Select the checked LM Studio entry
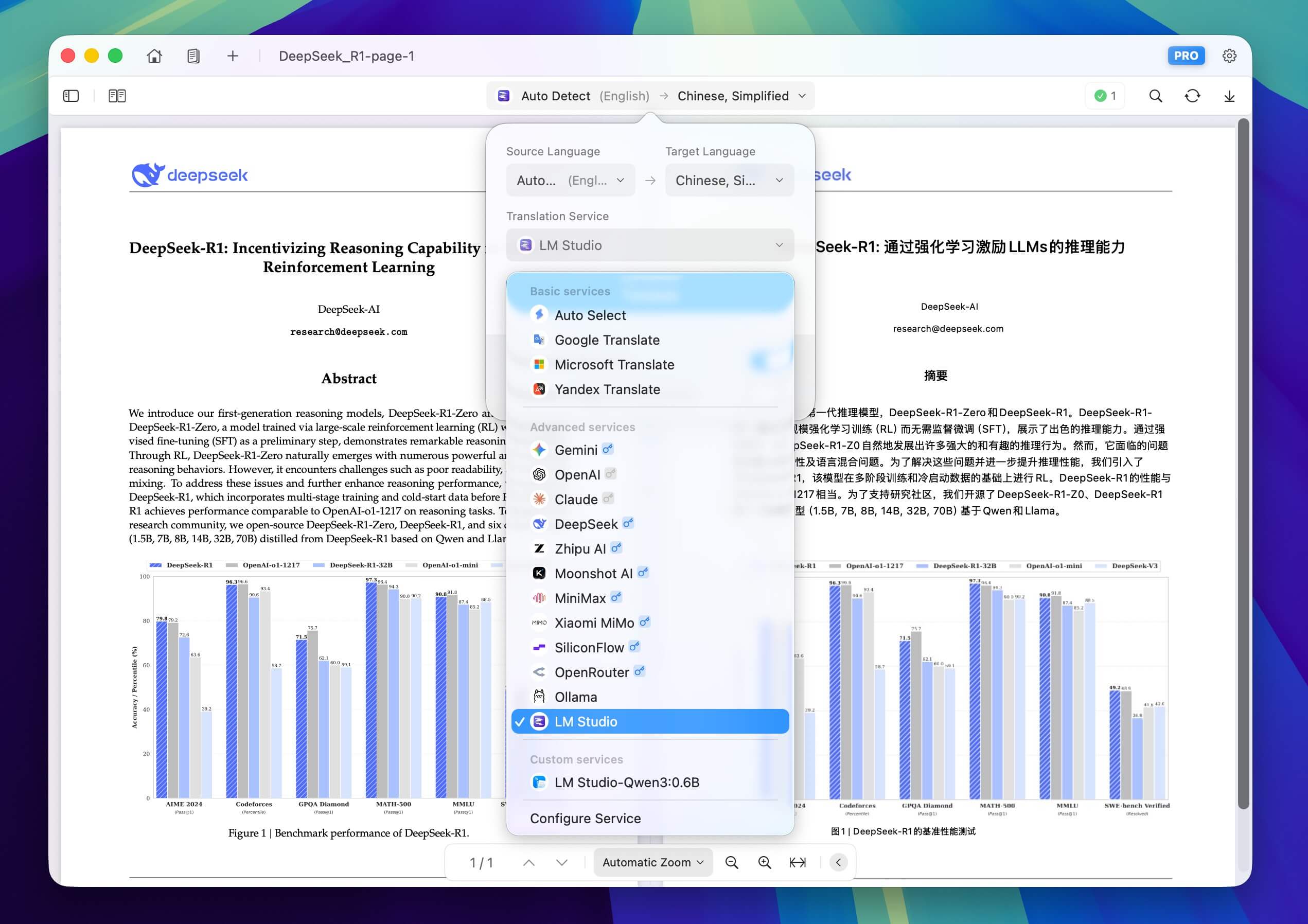The width and height of the screenshot is (1308, 924). click(x=650, y=722)
